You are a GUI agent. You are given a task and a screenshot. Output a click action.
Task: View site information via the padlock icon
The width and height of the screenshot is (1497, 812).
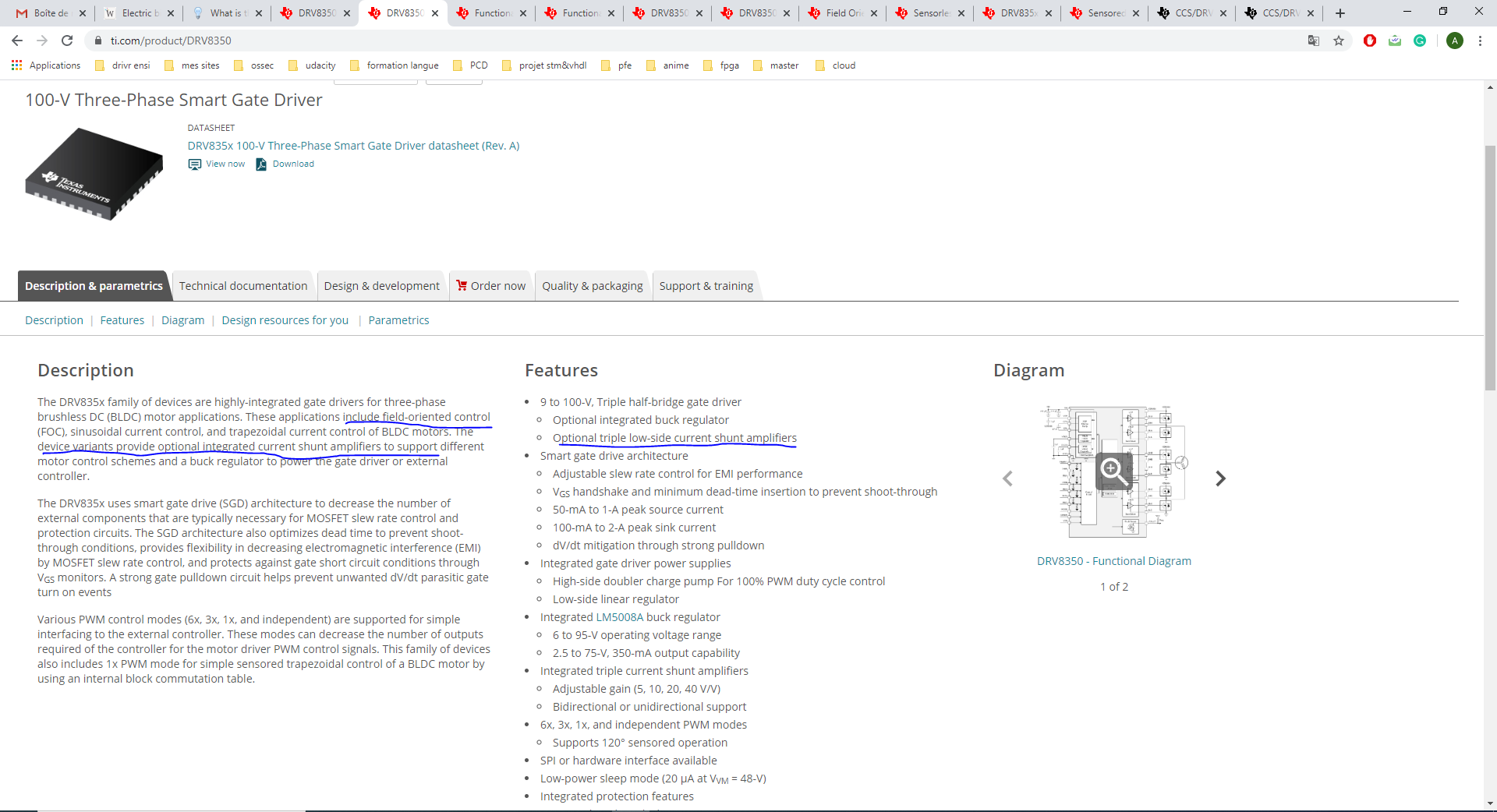98,41
